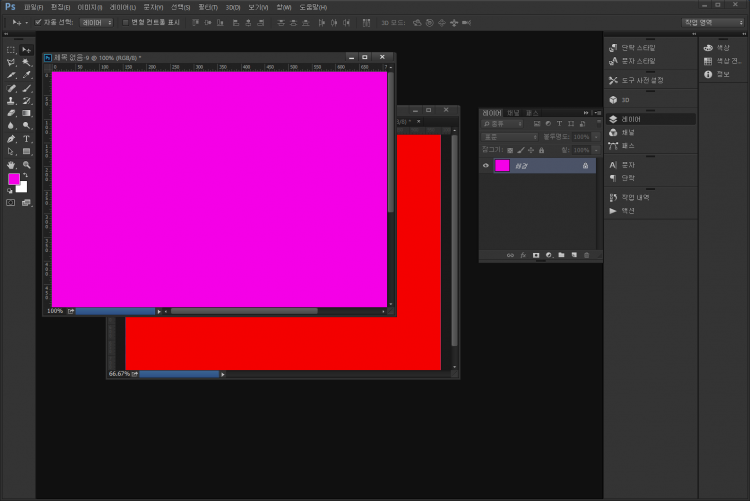Open the 레이어 auto-select target dropdown
The width and height of the screenshot is (750, 501).
point(96,21)
